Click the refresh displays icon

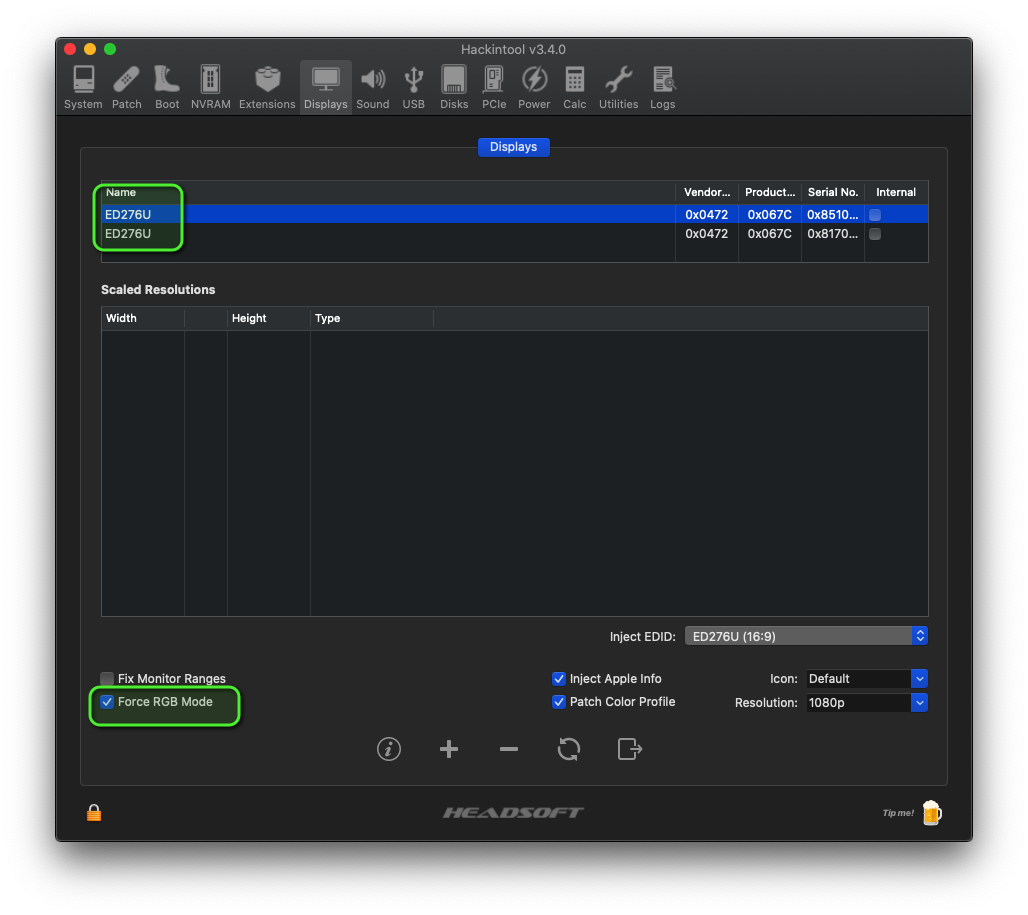pos(569,749)
